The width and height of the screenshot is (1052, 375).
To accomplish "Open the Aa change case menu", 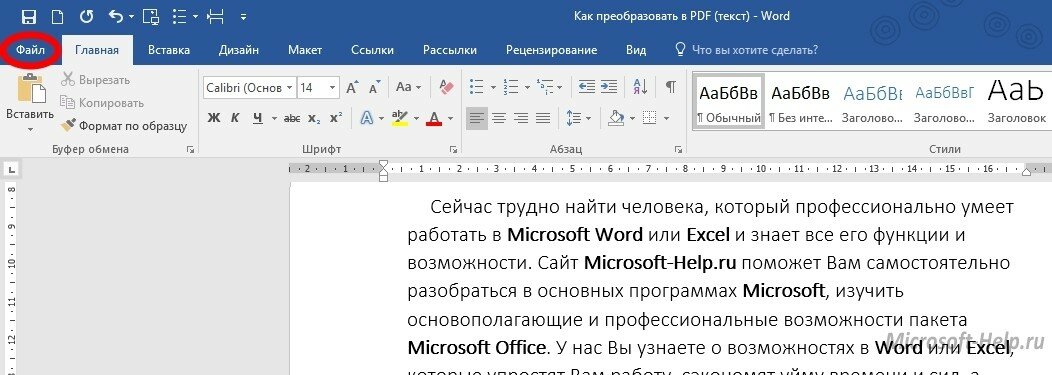I will tap(409, 87).
